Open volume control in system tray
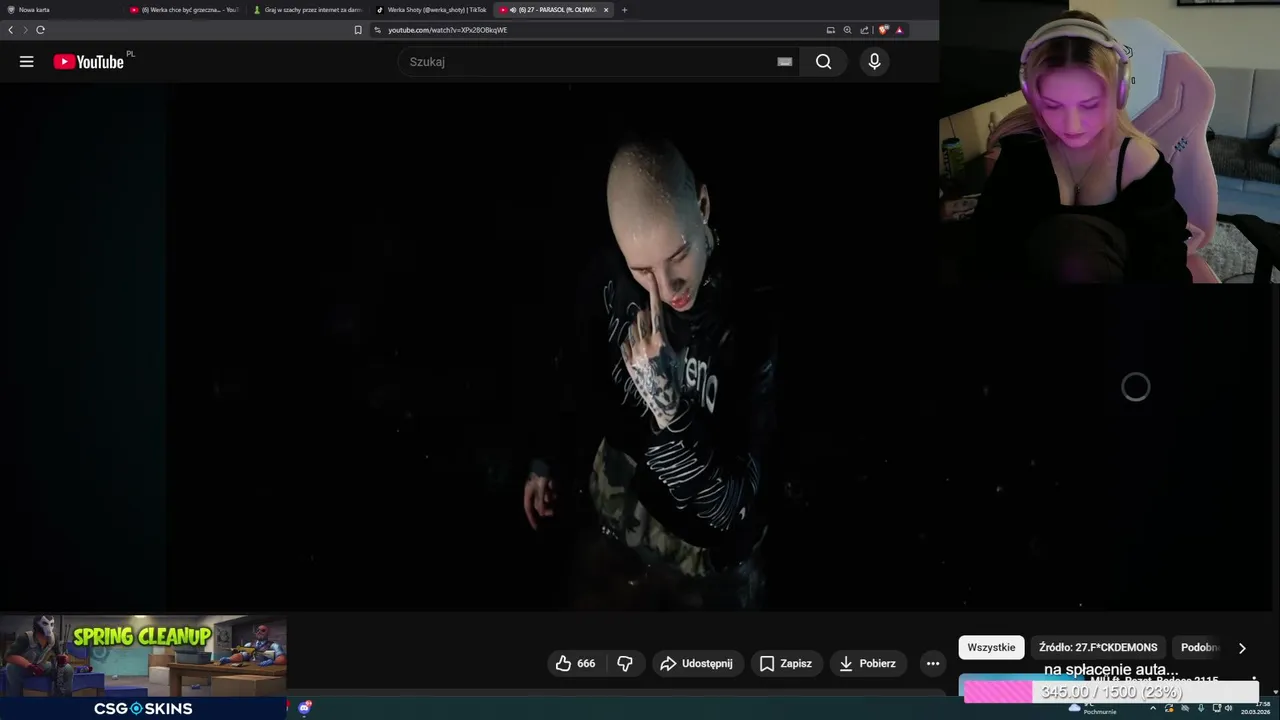1280x720 pixels. 1229,708
